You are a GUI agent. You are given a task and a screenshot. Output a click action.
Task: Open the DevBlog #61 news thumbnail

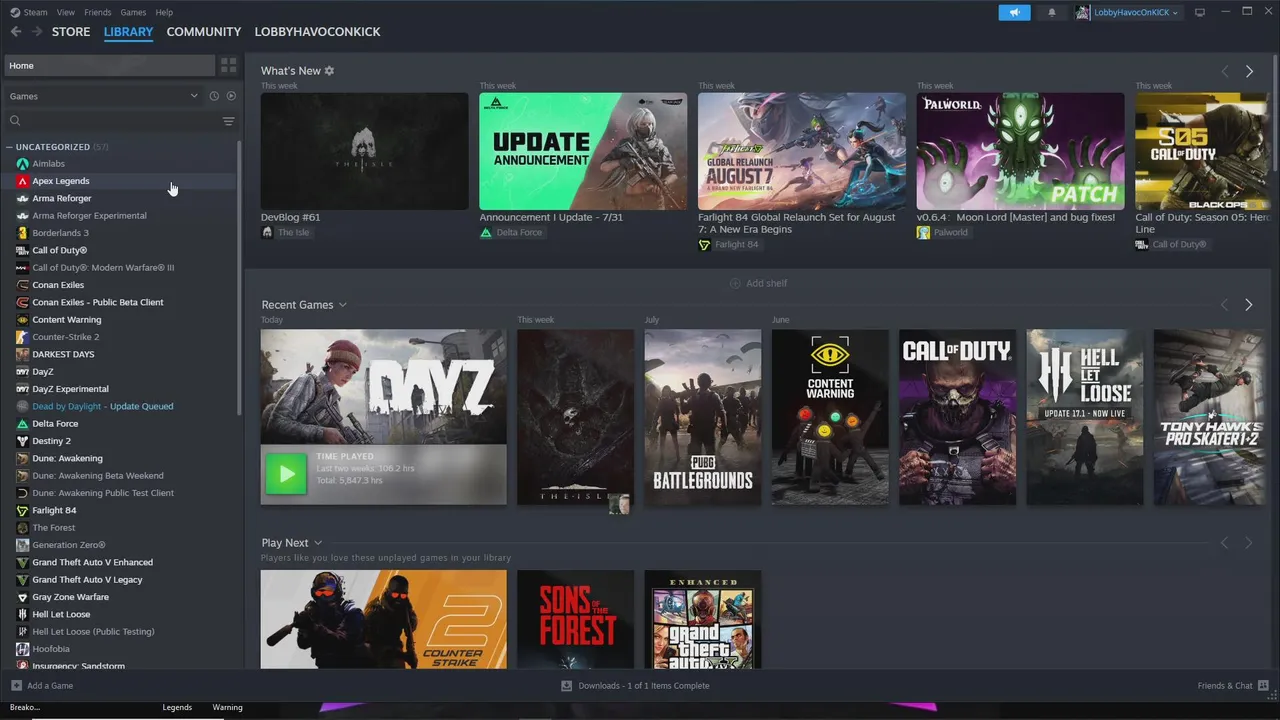364,151
